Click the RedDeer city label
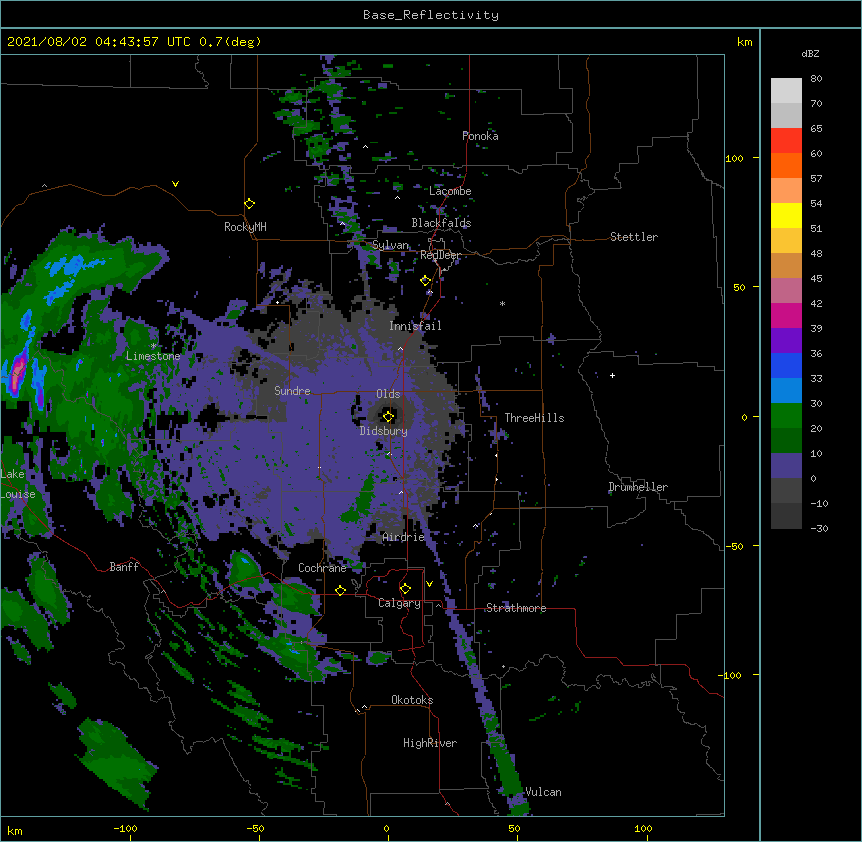Image resolution: width=862 pixels, height=842 pixels. pyautogui.click(x=440, y=255)
